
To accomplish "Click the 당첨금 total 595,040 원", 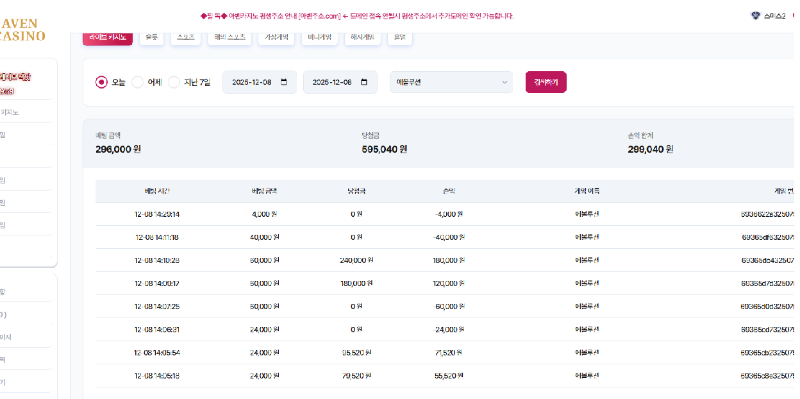I will (384, 149).
